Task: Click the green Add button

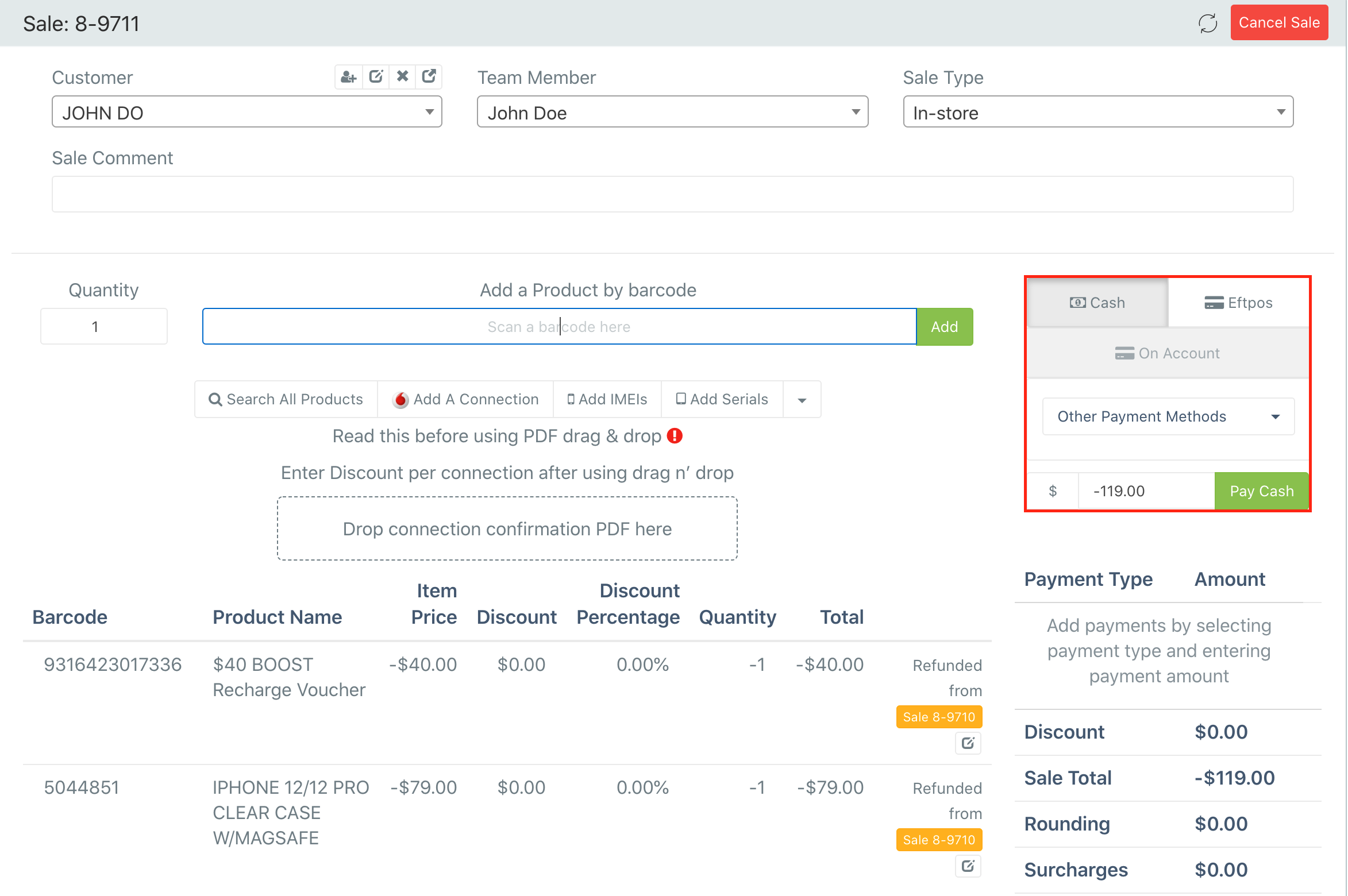Action: click(945, 327)
